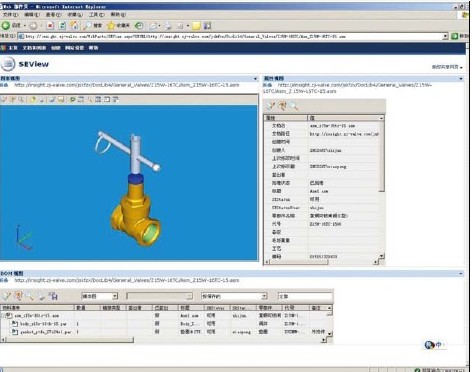This screenshot has height=372, width=472.
Task: Click the green Back button in IE
Action: 6,25
